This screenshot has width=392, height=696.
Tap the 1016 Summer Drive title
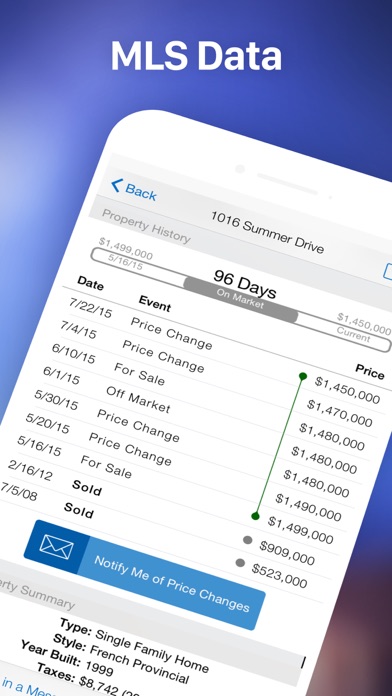coord(267,232)
